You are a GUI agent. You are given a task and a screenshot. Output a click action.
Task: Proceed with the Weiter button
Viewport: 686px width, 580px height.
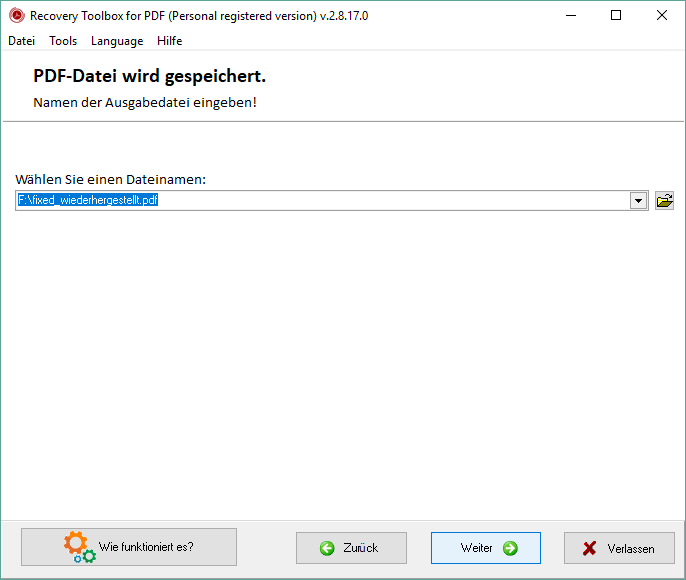[x=486, y=548]
